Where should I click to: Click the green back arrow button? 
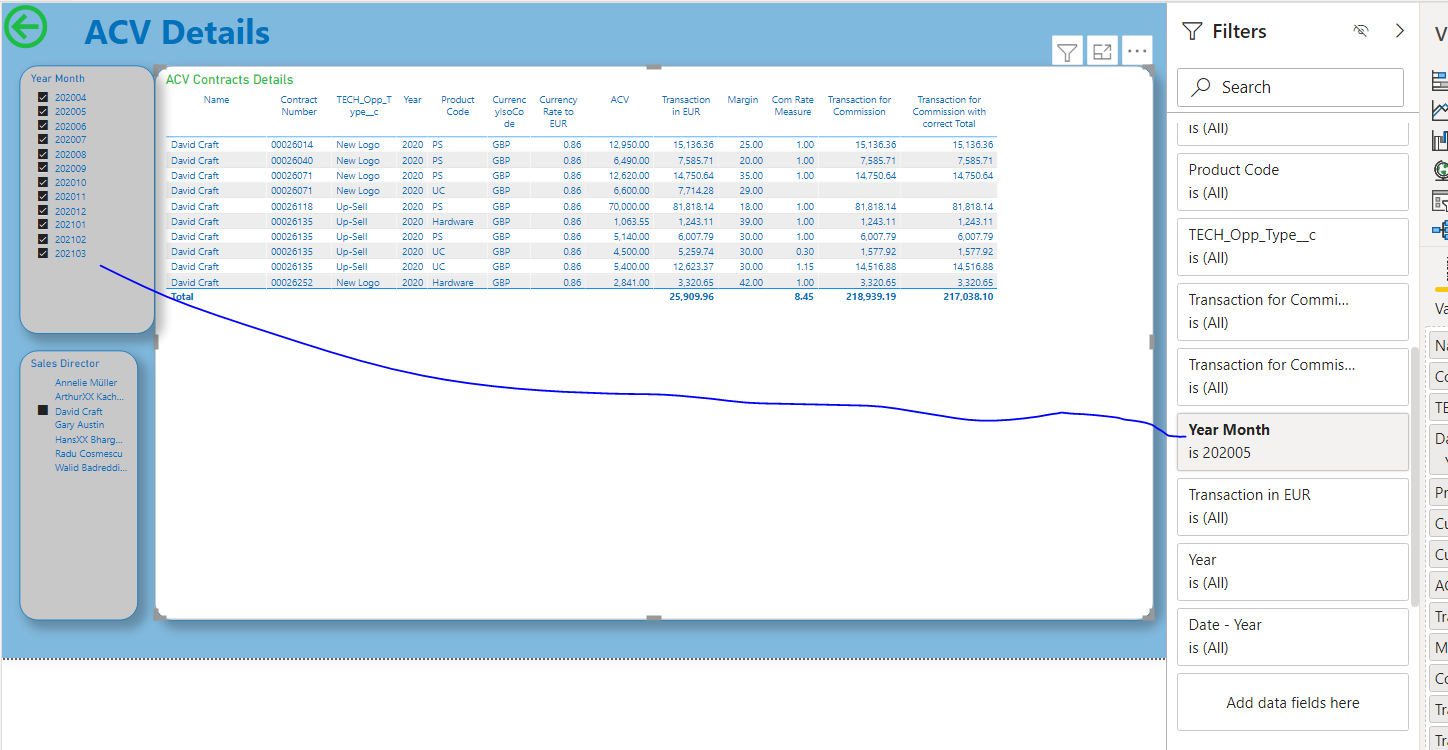25,27
